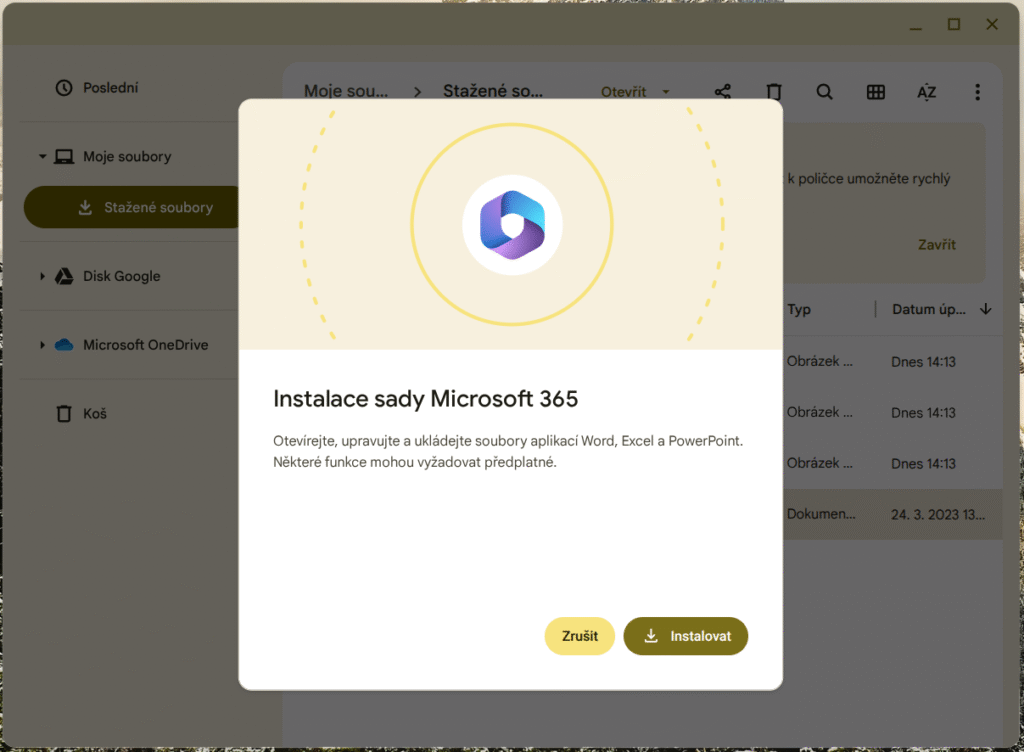Click the trash delete icon in toolbar

[773, 92]
